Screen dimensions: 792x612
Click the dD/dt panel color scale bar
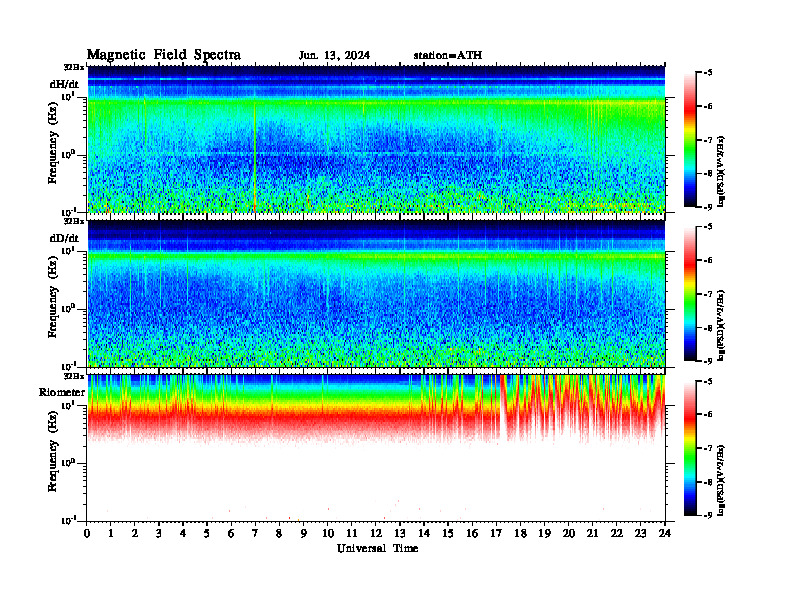coord(690,294)
